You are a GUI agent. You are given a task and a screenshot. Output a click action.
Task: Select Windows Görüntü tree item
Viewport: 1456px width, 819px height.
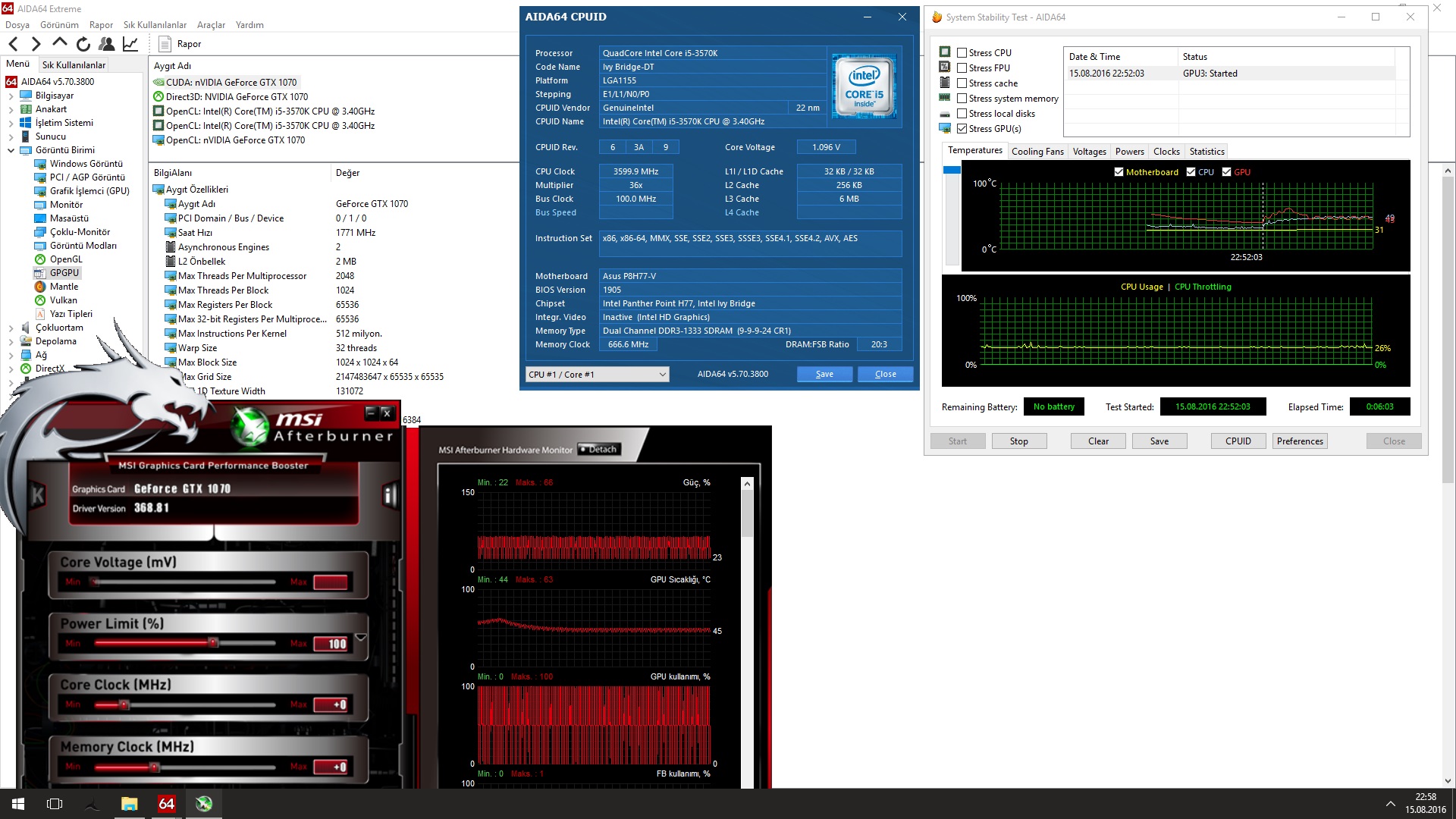86,164
